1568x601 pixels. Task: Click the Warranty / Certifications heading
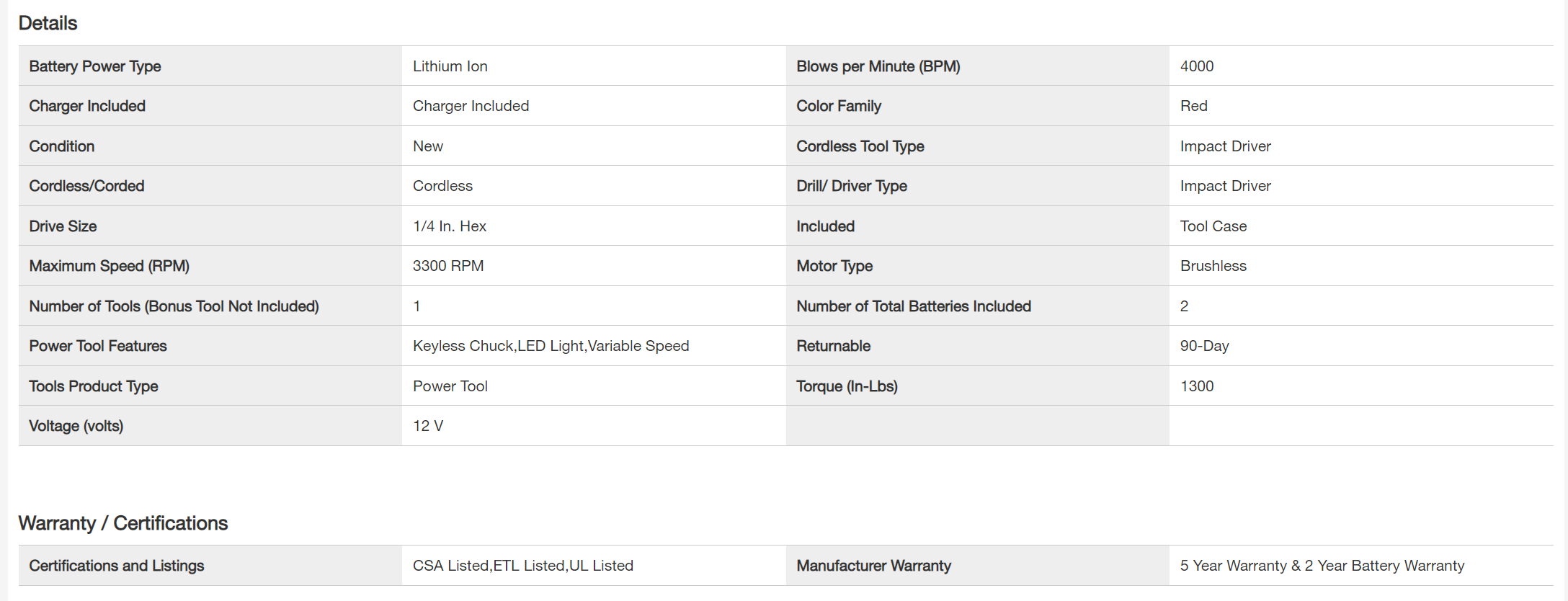[x=122, y=523]
